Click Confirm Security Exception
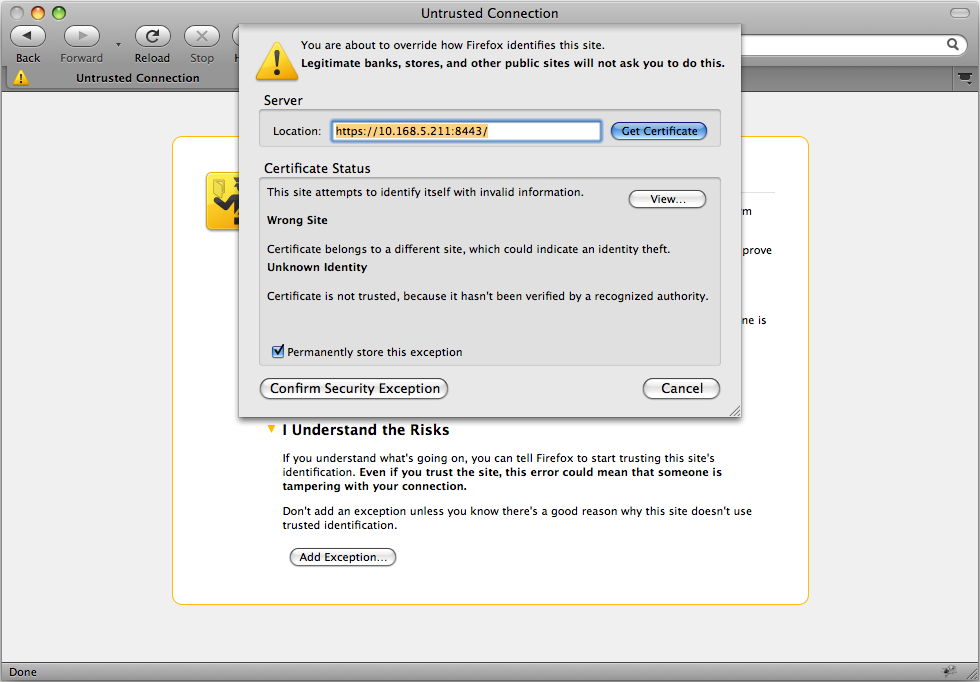This screenshot has width=980, height=682. (x=354, y=388)
